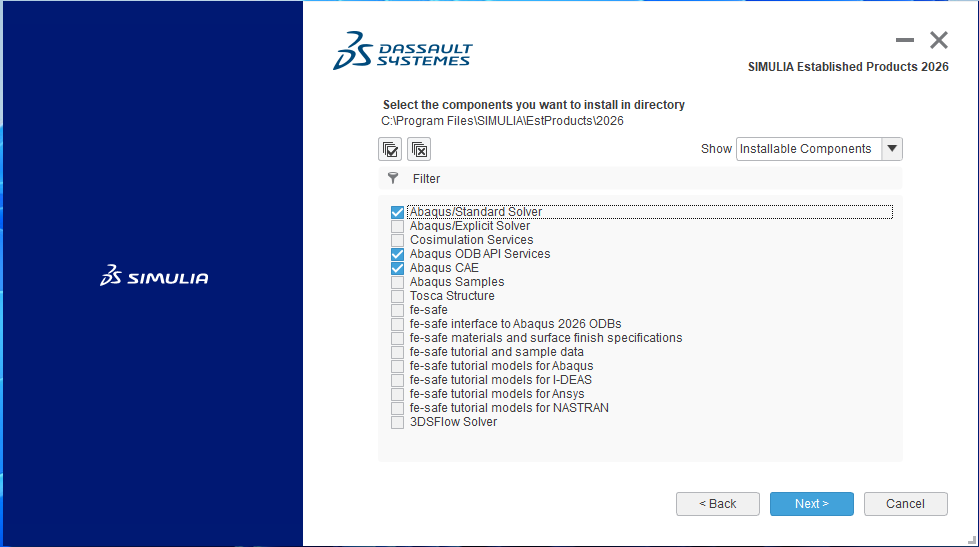This screenshot has height=547, width=979.
Task: Click the Abaqus/Explicit Solver label
Action: point(470,226)
